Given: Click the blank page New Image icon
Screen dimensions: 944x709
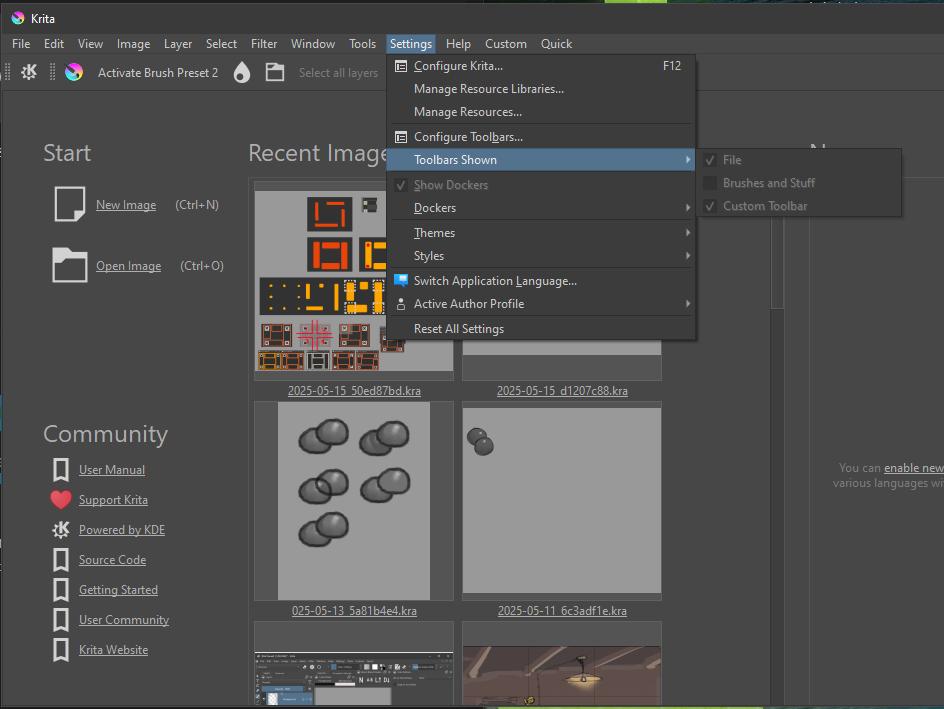Looking at the screenshot, I should pos(69,204).
